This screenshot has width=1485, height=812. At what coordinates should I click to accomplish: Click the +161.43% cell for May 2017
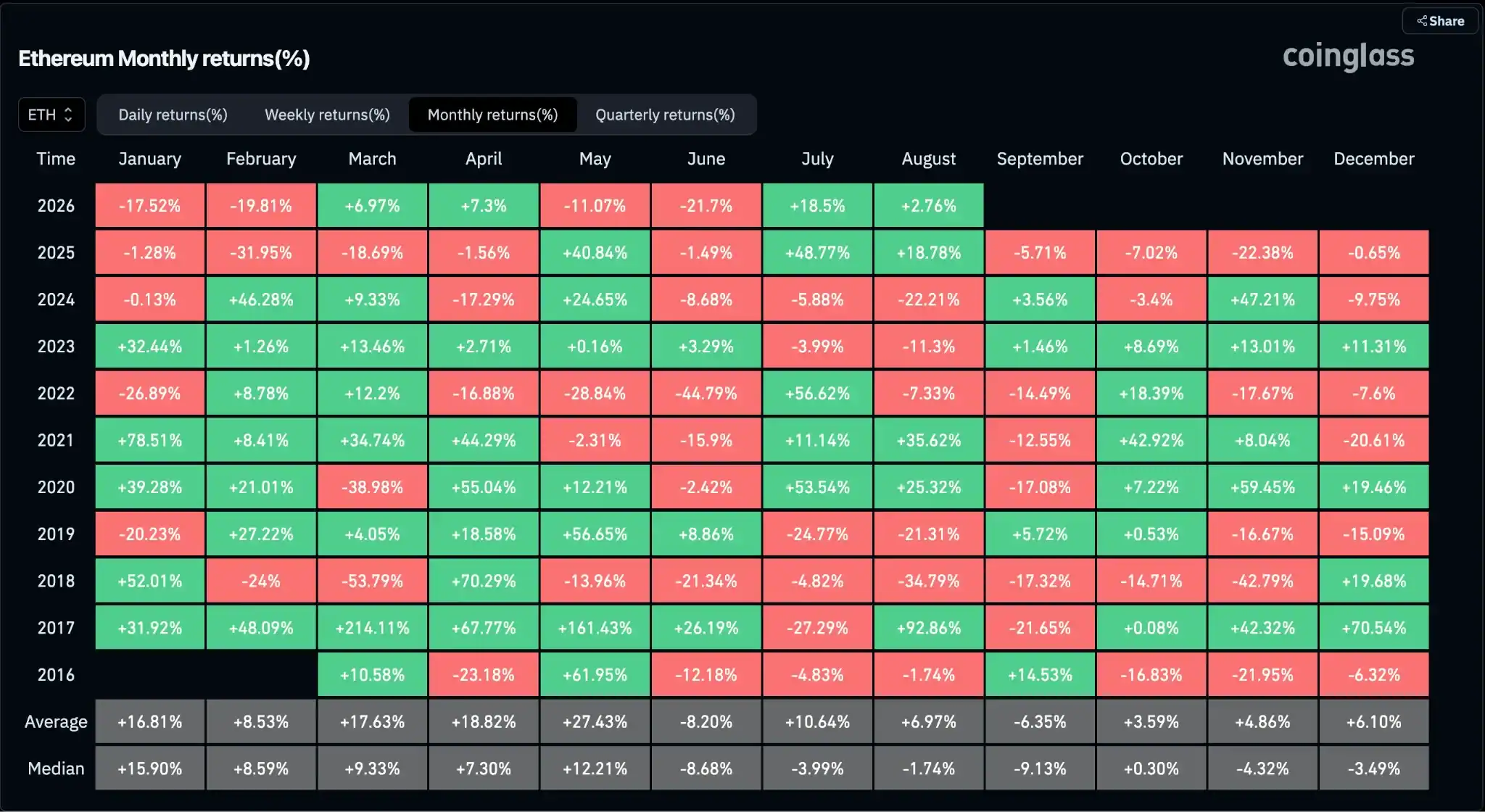point(595,628)
